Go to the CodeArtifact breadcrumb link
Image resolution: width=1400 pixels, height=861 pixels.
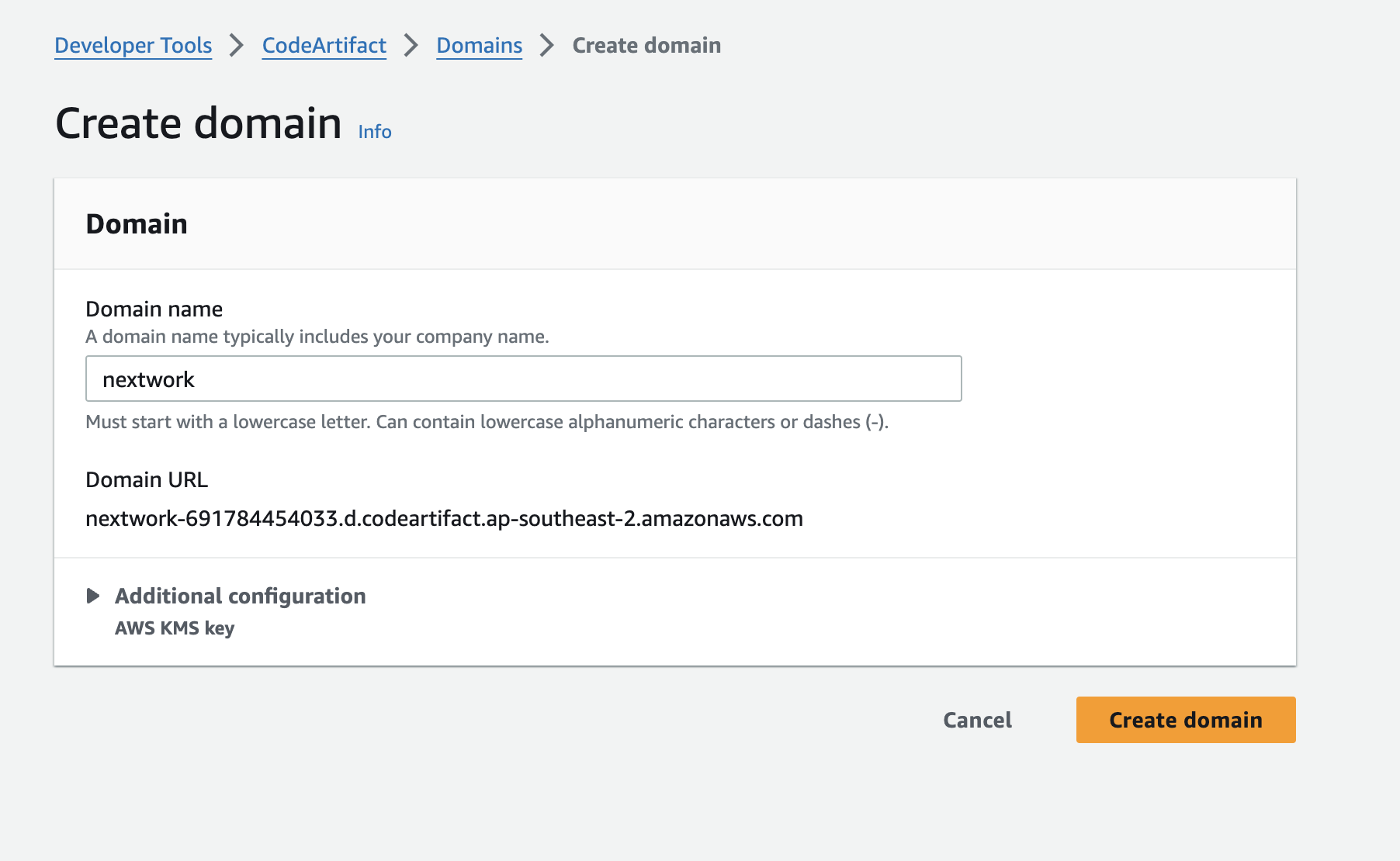(324, 46)
